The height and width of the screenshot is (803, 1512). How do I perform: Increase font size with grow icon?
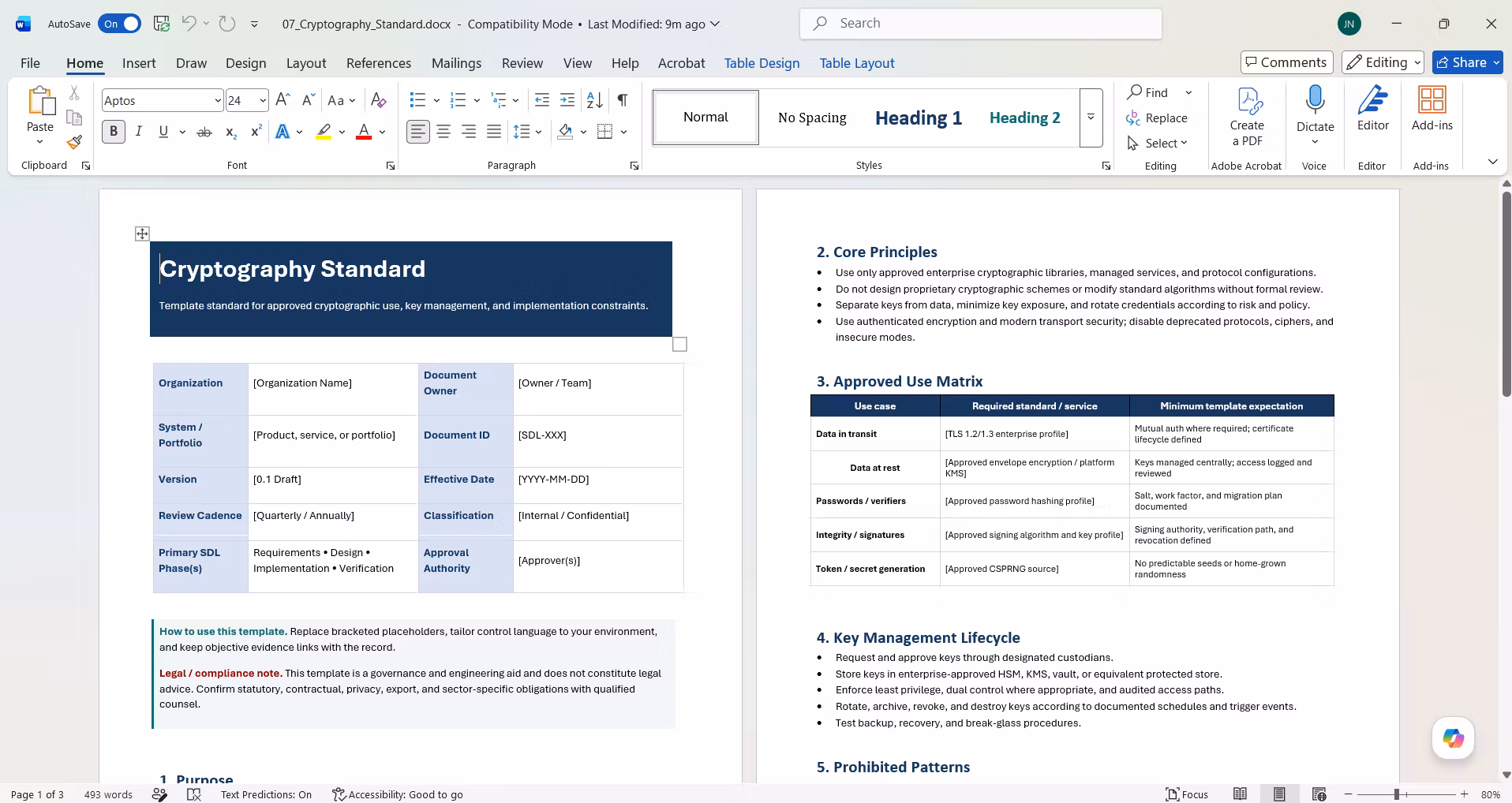click(x=283, y=100)
